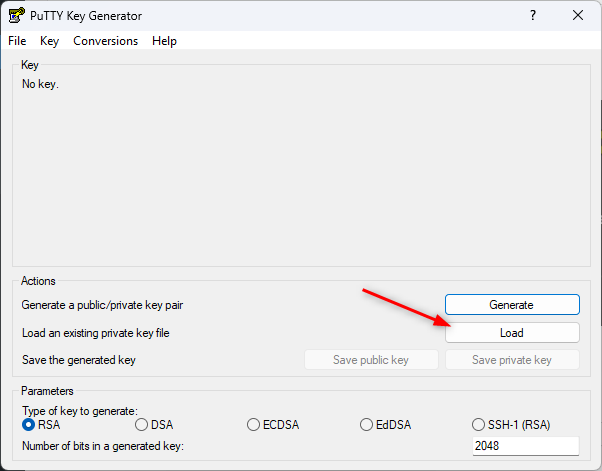Click the Save public key button
The image size is (602, 471).
point(371,360)
